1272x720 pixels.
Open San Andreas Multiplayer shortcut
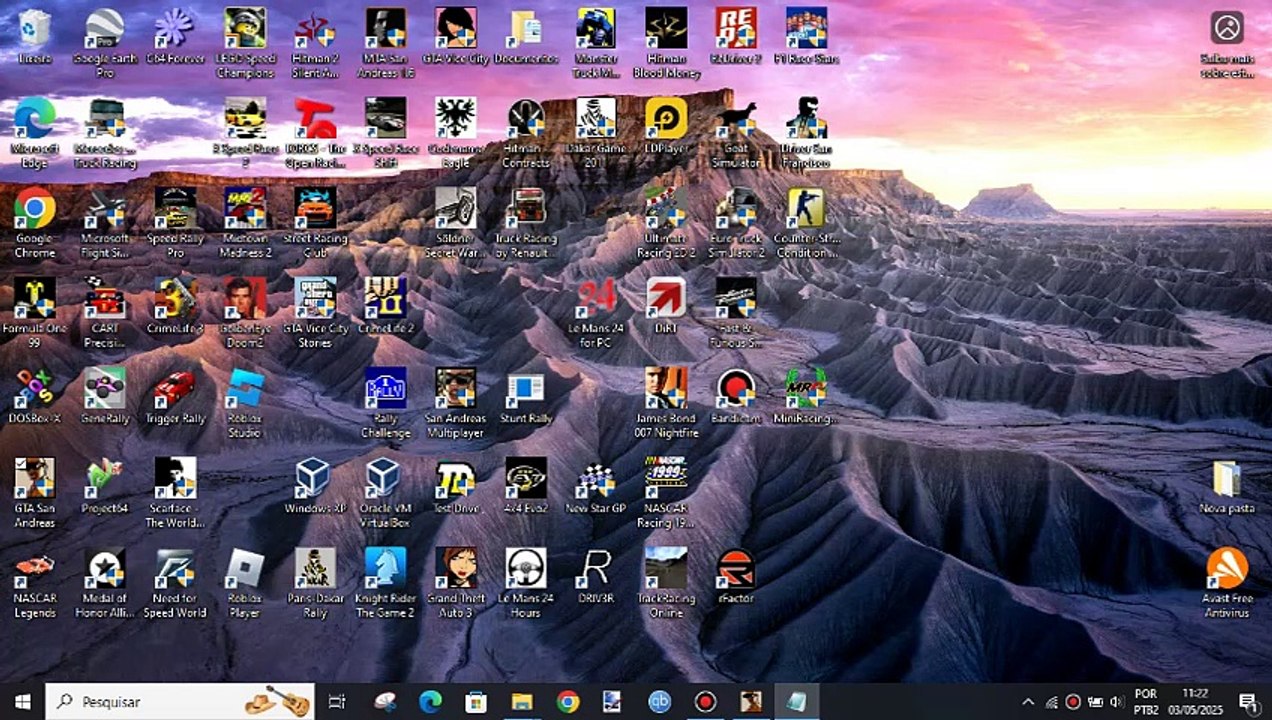pos(455,403)
